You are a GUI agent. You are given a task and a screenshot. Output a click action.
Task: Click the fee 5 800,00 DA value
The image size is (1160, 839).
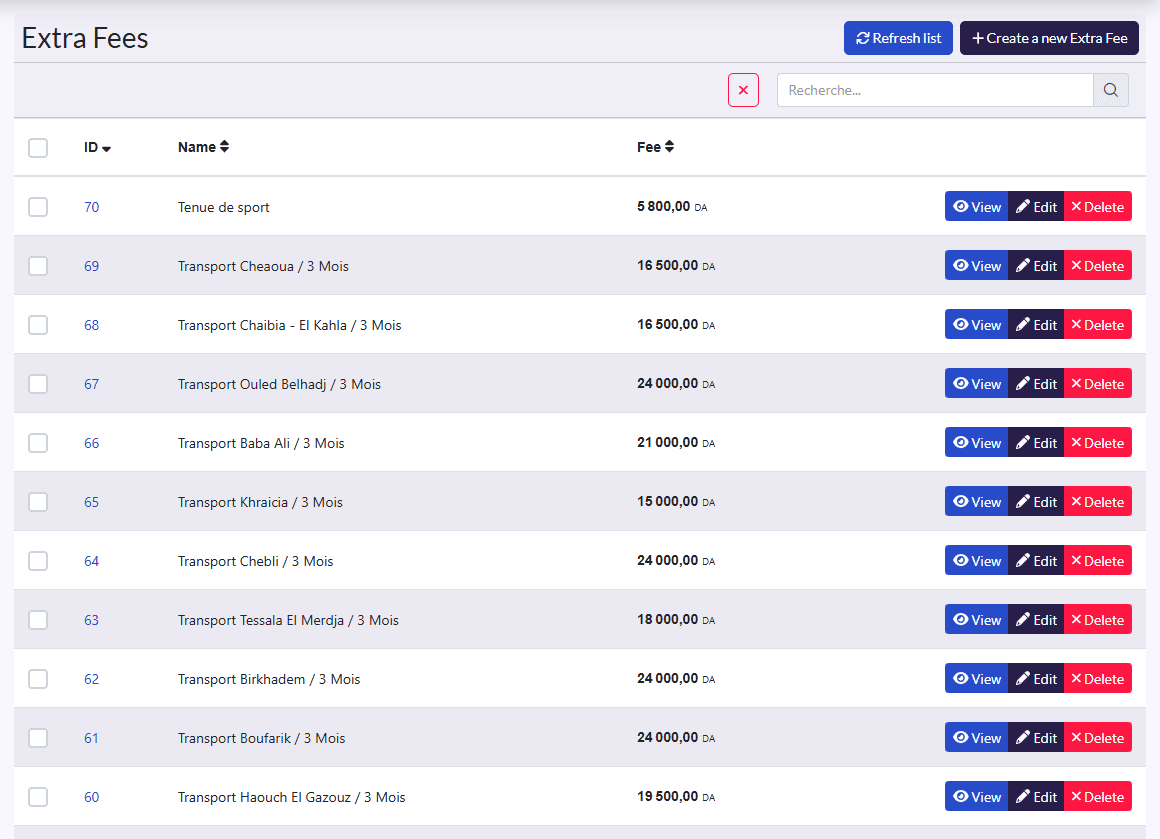[672, 206]
